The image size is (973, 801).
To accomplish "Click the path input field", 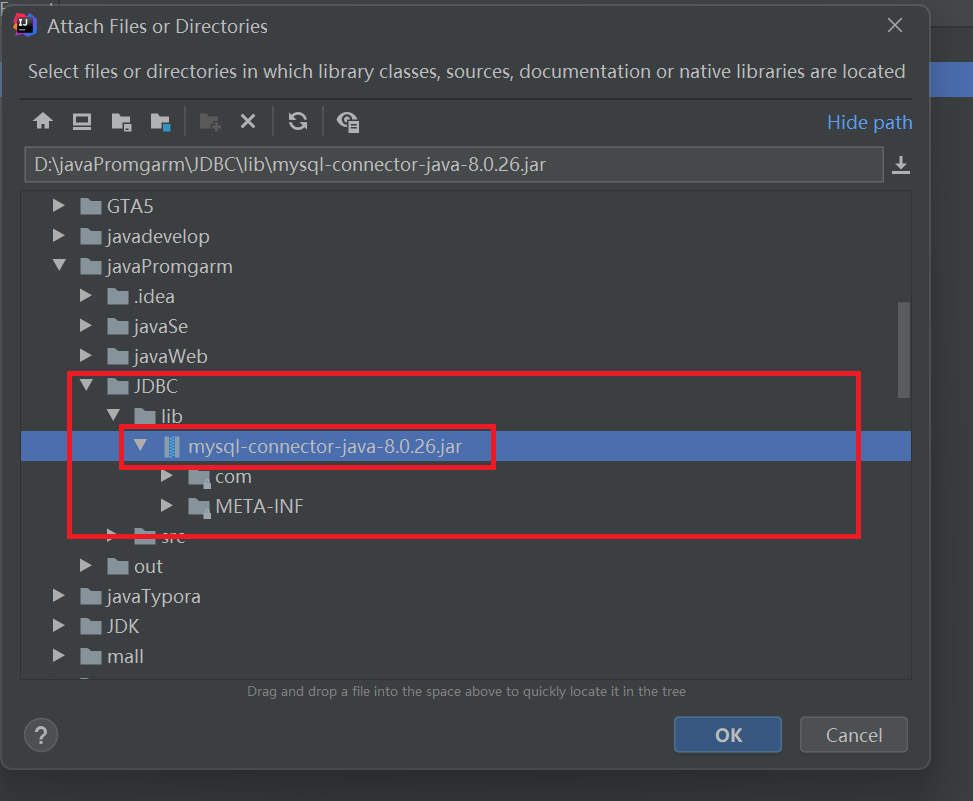I will pyautogui.click(x=452, y=165).
